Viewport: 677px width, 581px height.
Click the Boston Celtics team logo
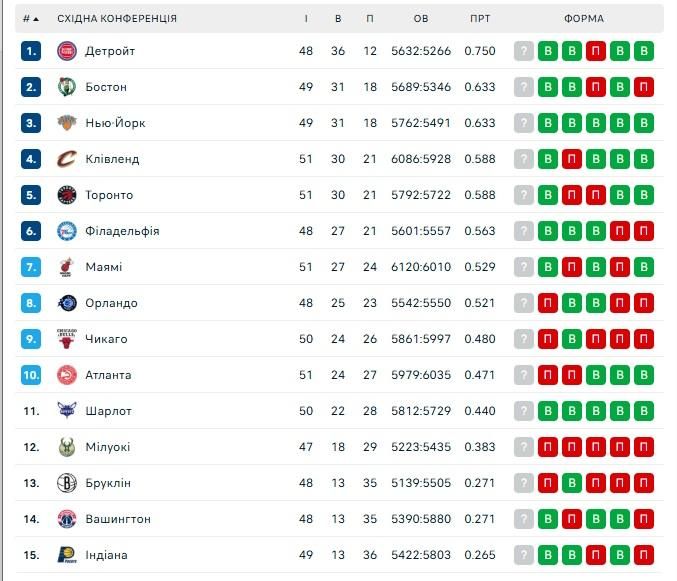coord(66,87)
